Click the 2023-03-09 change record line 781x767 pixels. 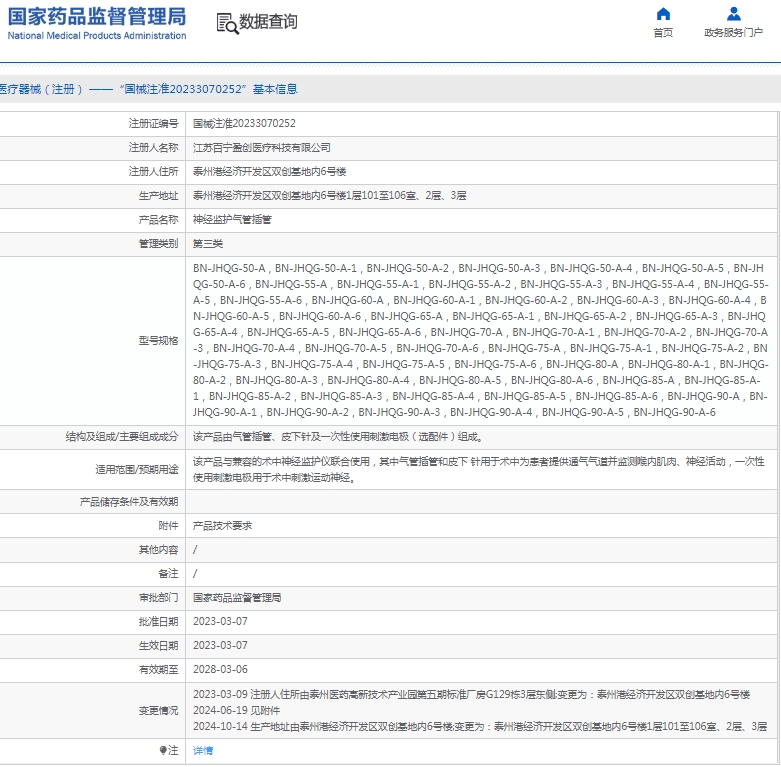point(471,694)
